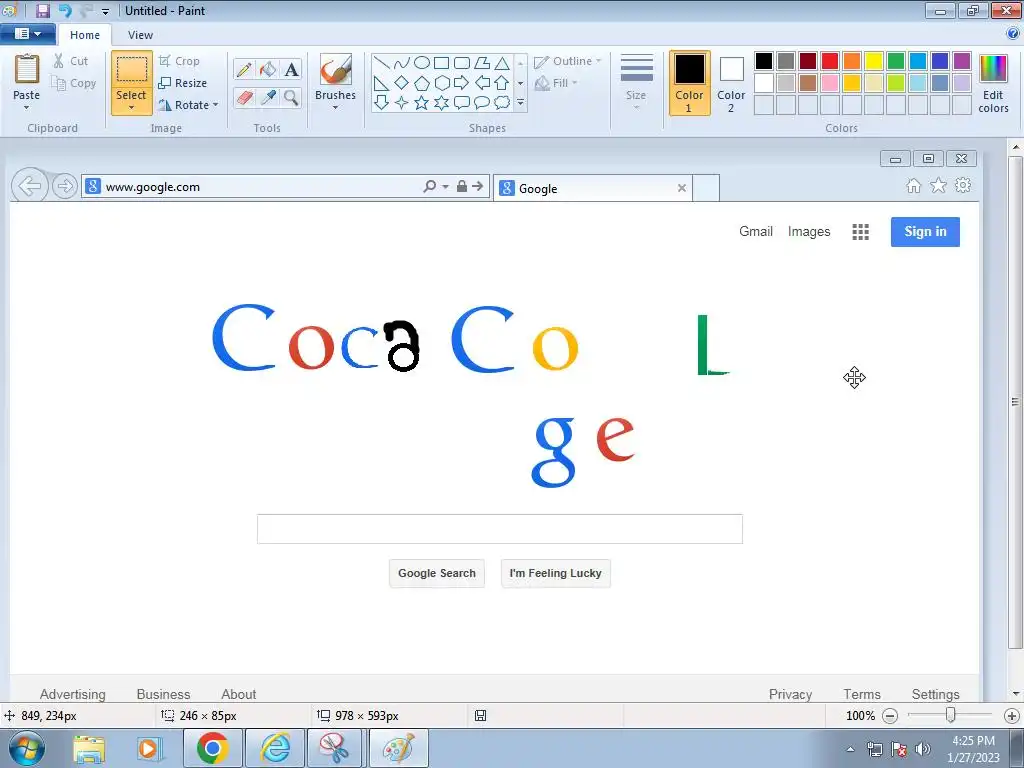The height and width of the screenshot is (768, 1024).
Task: Open Customize Quick Access Toolbar arrow
Action: click(x=105, y=11)
